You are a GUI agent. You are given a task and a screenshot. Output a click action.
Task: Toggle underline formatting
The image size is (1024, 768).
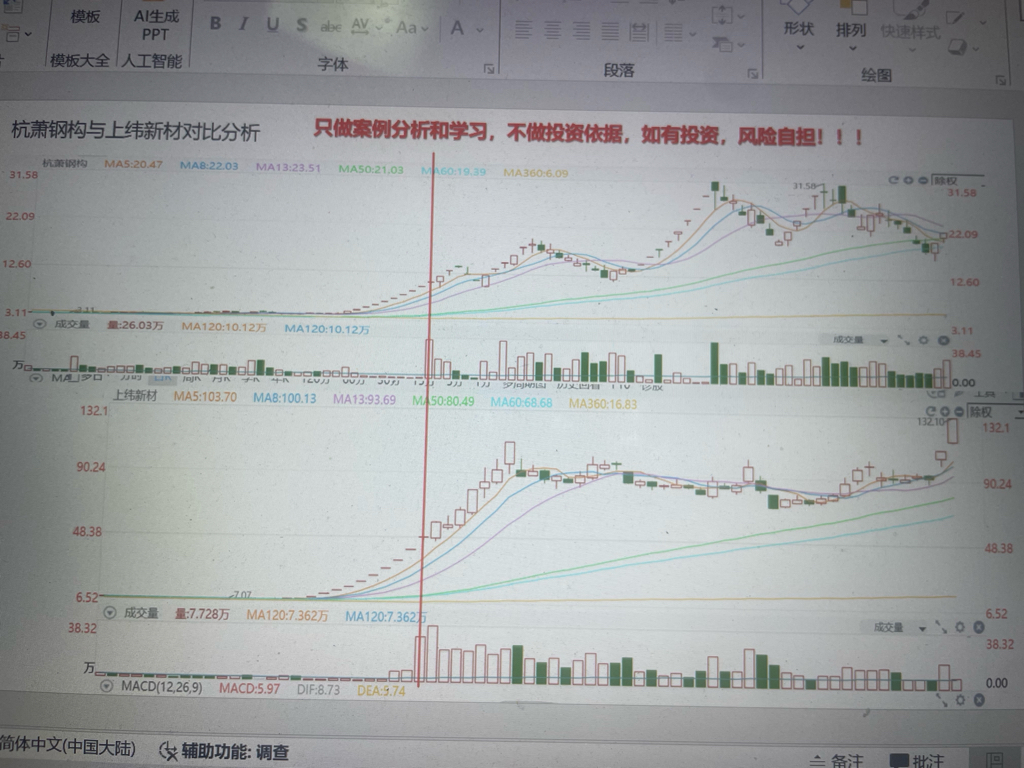tap(272, 25)
